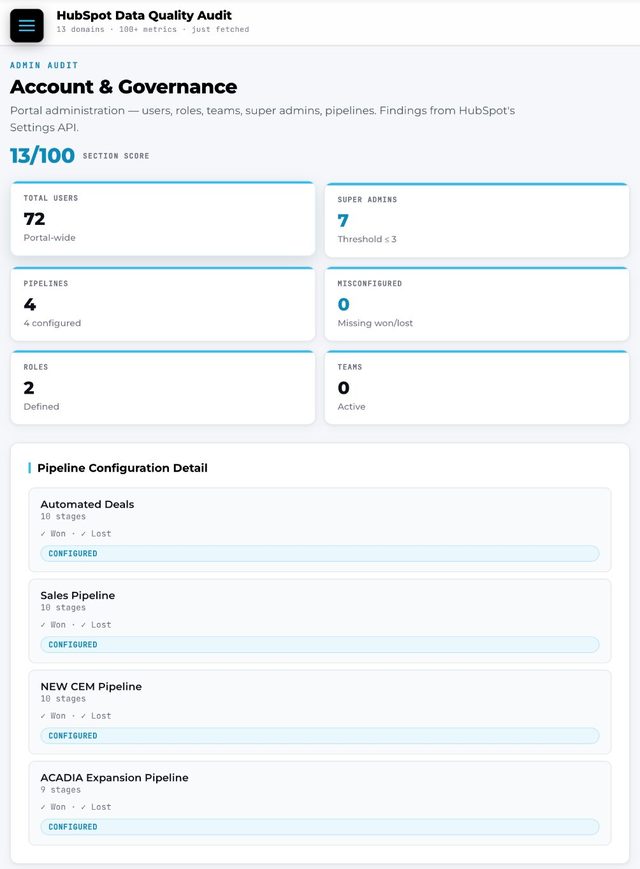The image size is (640, 869).
Task: Click CONFIGURED badge under ACADIA Expansion Pipeline
Action: pos(320,827)
